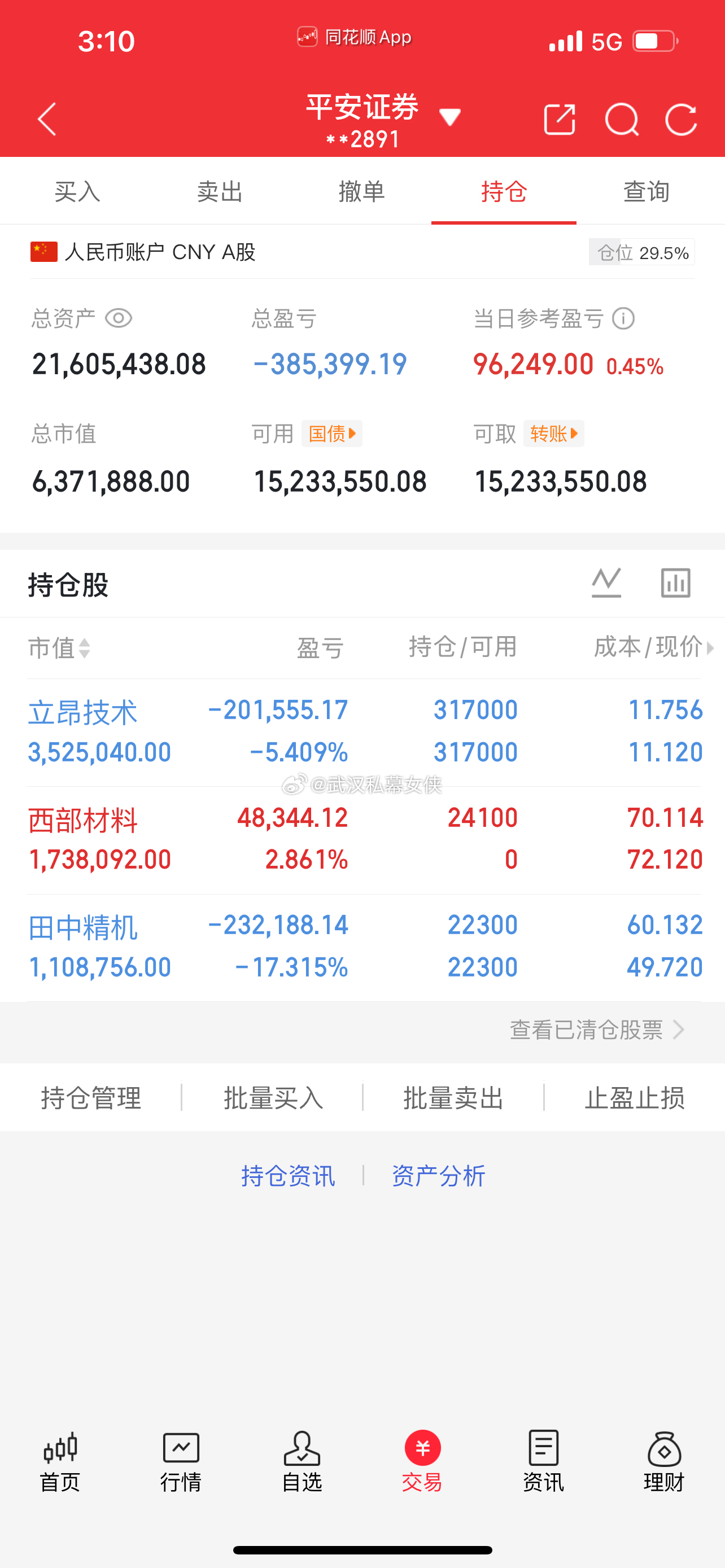Switch to the 查询 tab

point(647,191)
